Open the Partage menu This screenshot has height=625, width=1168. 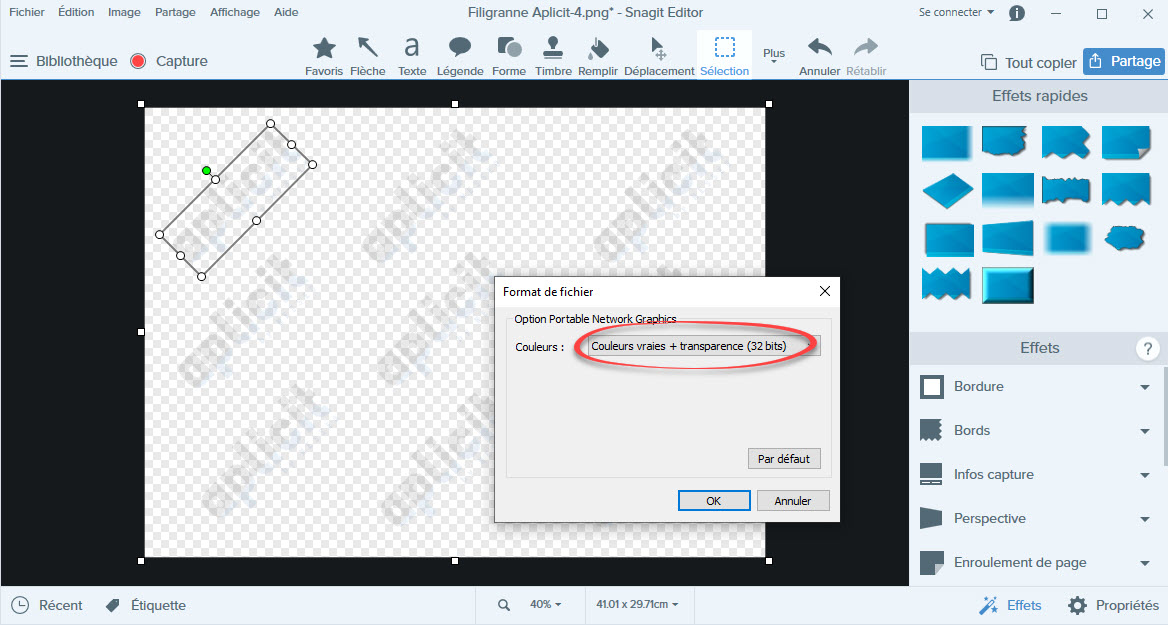(175, 12)
